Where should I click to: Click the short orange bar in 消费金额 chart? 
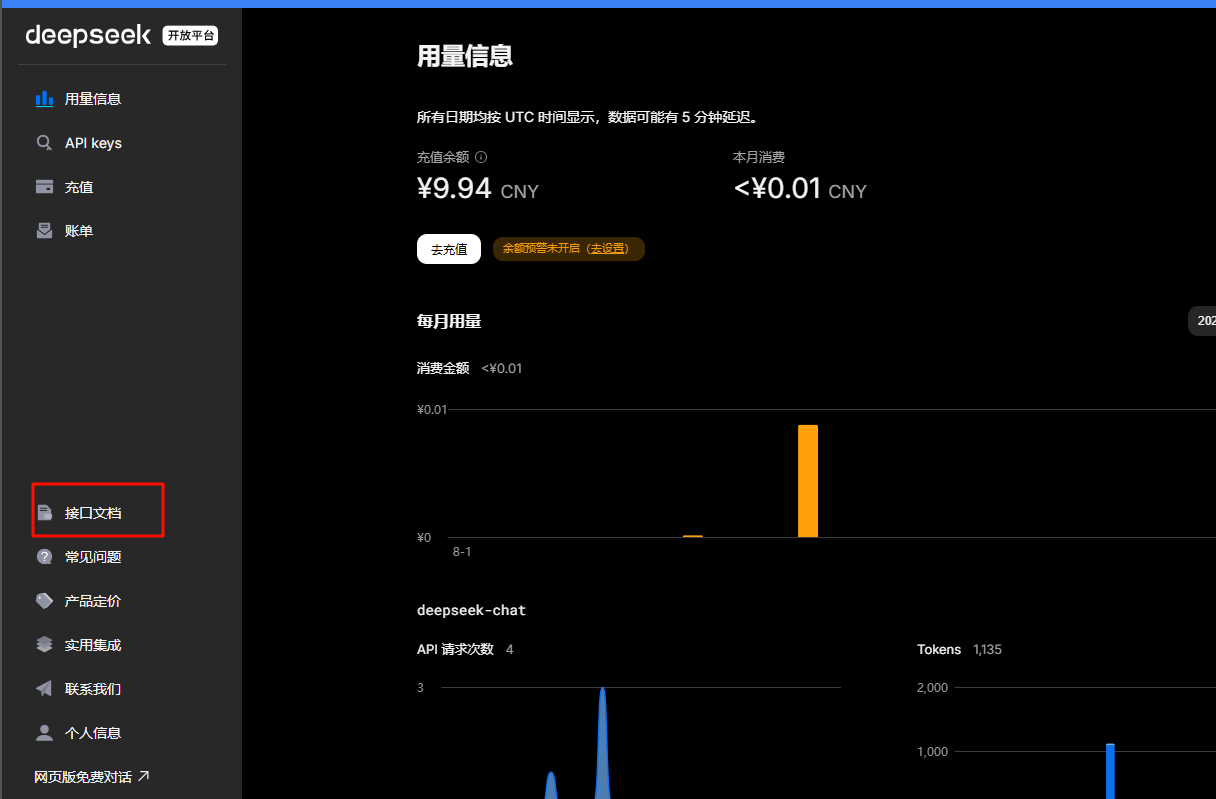tap(693, 536)
